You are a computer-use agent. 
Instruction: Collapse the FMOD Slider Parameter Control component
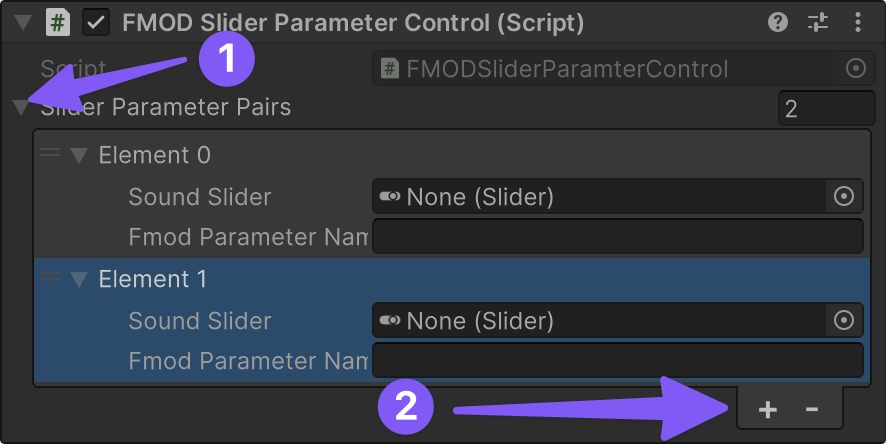pyautogui.click(x=20, y=22)
